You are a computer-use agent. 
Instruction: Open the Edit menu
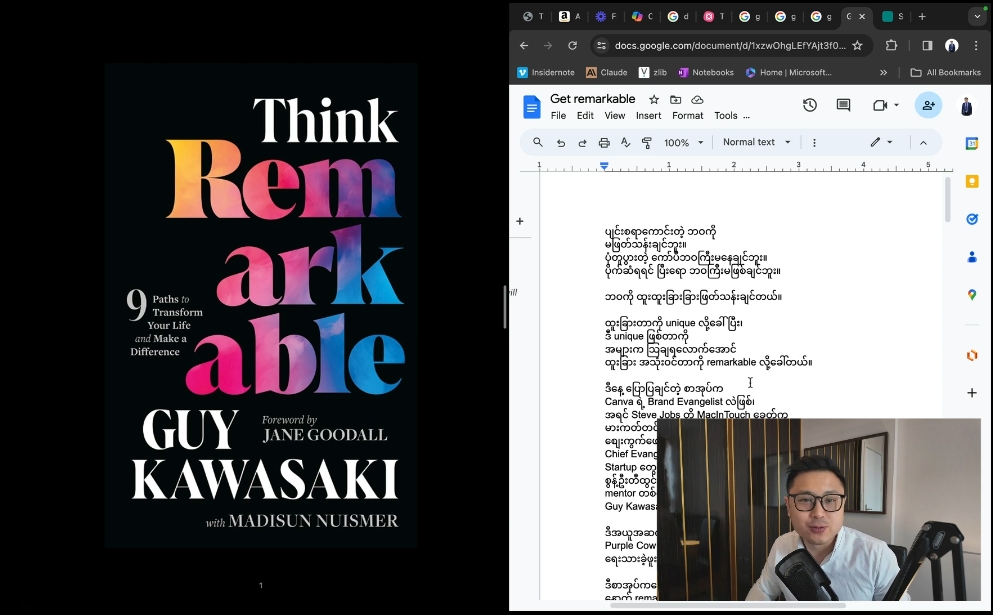(585, 116)
